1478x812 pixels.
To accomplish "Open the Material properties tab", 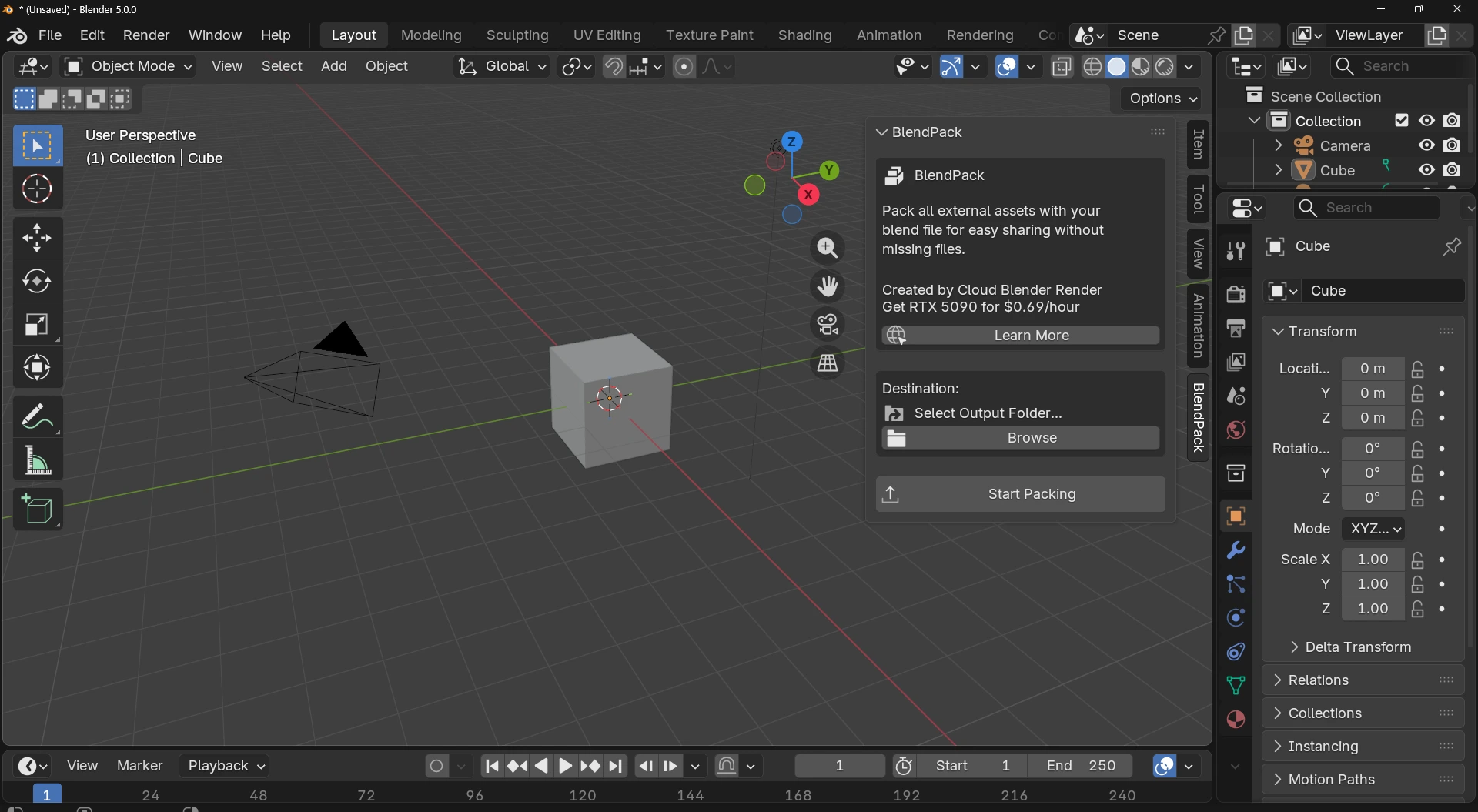I will coord(1236,720).
